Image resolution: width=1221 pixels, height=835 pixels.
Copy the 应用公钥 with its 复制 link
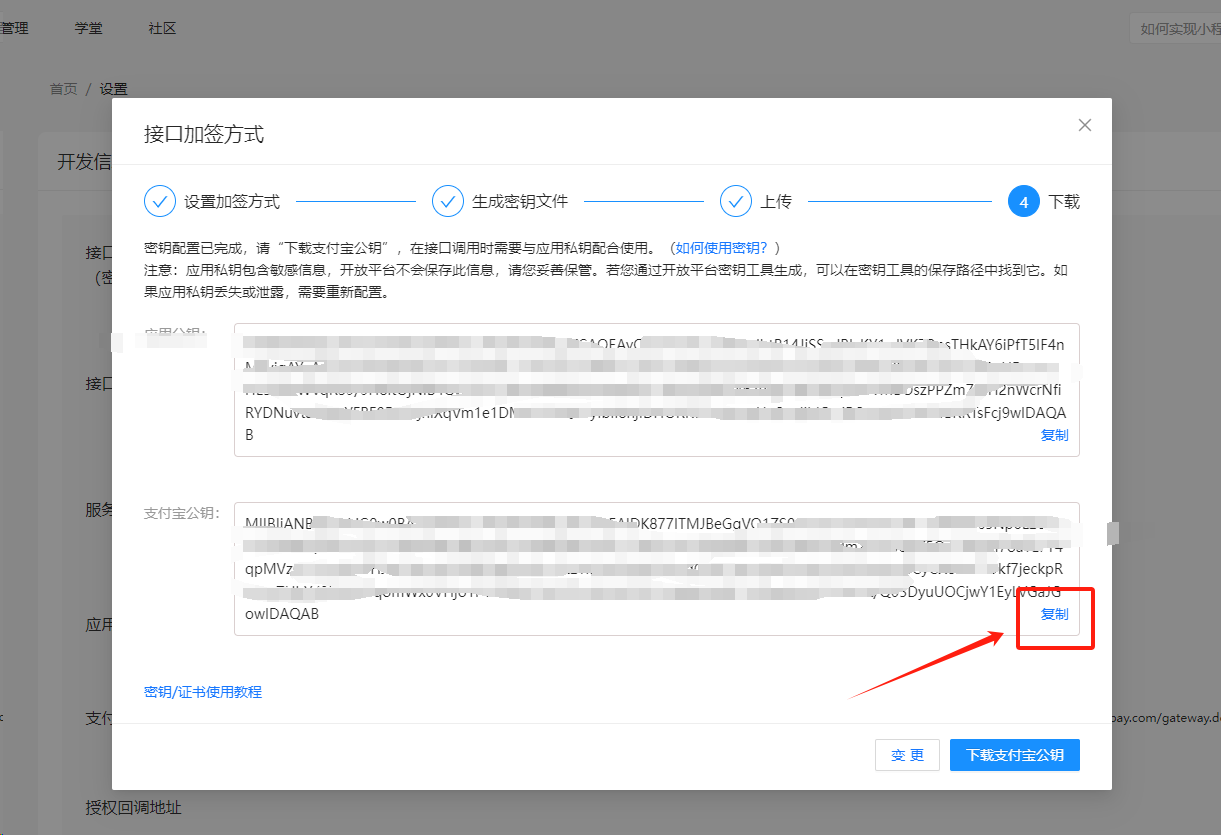click(x=1054, y=435)
